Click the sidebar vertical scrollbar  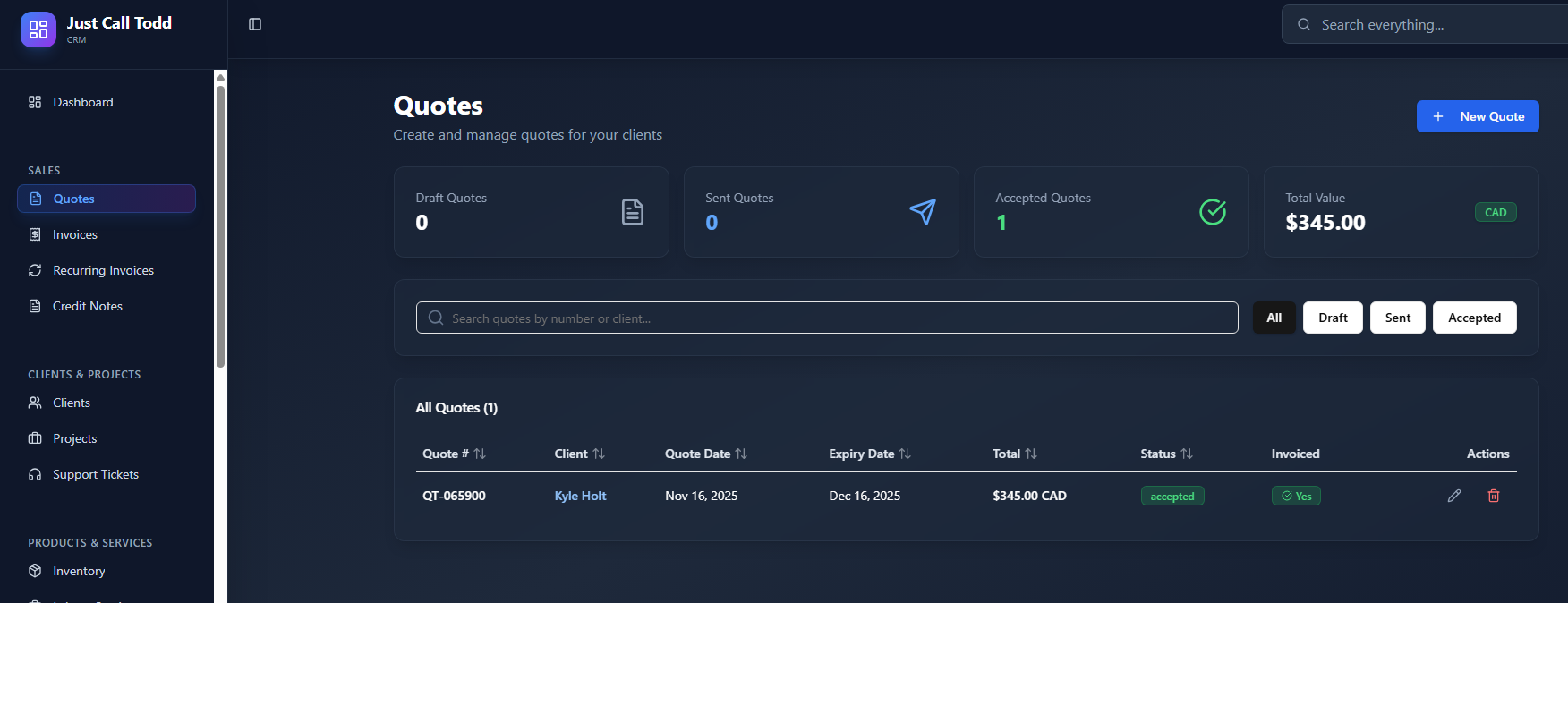220,224
